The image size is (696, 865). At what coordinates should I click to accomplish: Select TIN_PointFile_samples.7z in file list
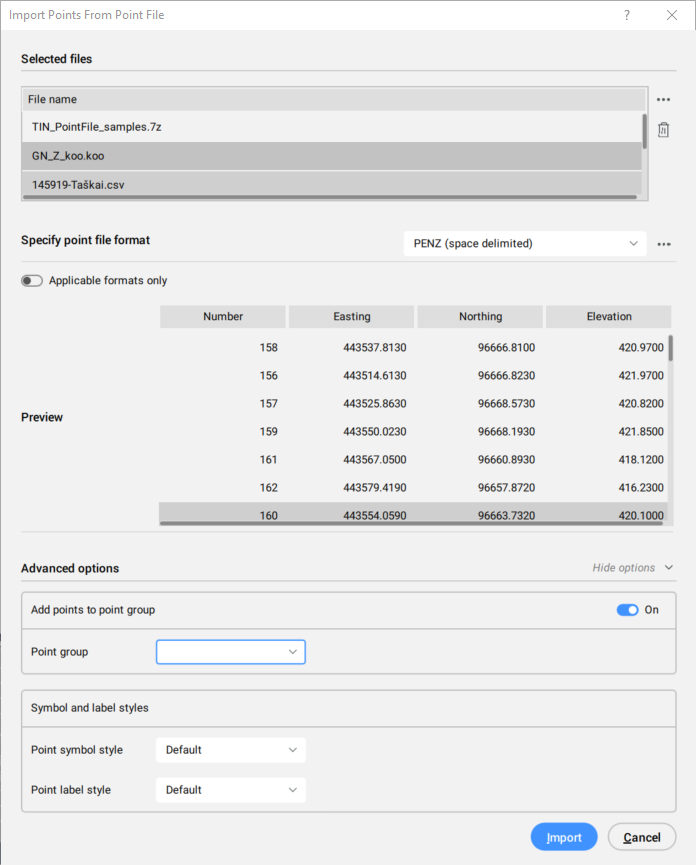(x=96, y=127)
